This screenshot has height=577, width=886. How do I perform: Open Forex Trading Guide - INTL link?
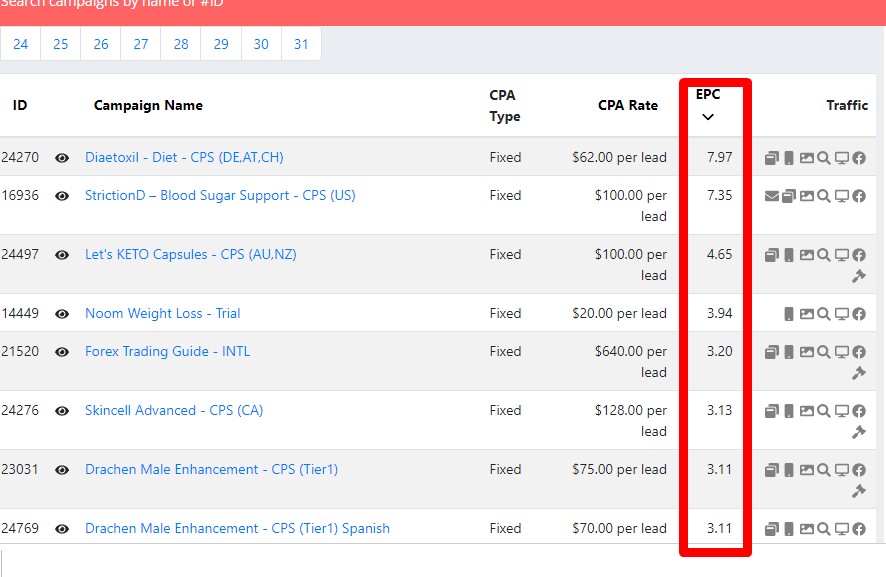[167, 352]
